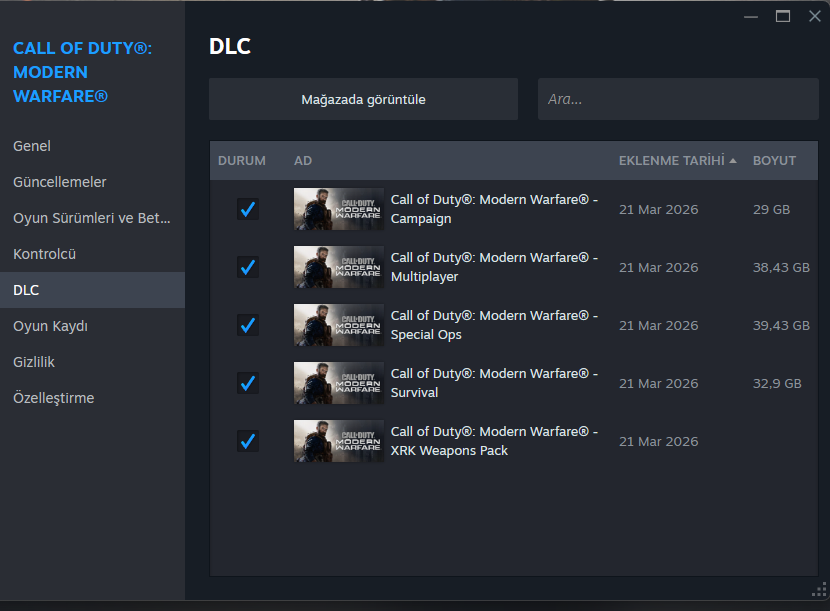Screen dimensions: 830x611
Task: Focus the Ara... search field
Action: click(x=678, y=99)
